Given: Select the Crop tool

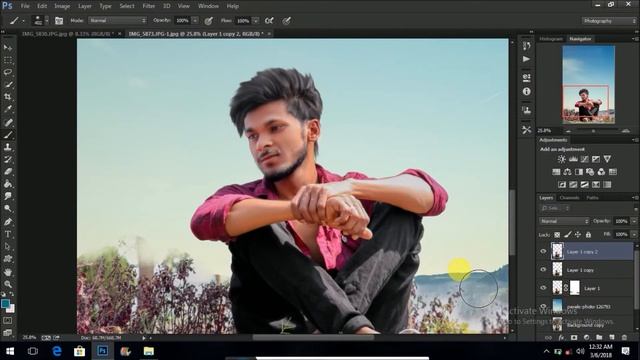Looking at the screenshot, I should pos(8,97).
